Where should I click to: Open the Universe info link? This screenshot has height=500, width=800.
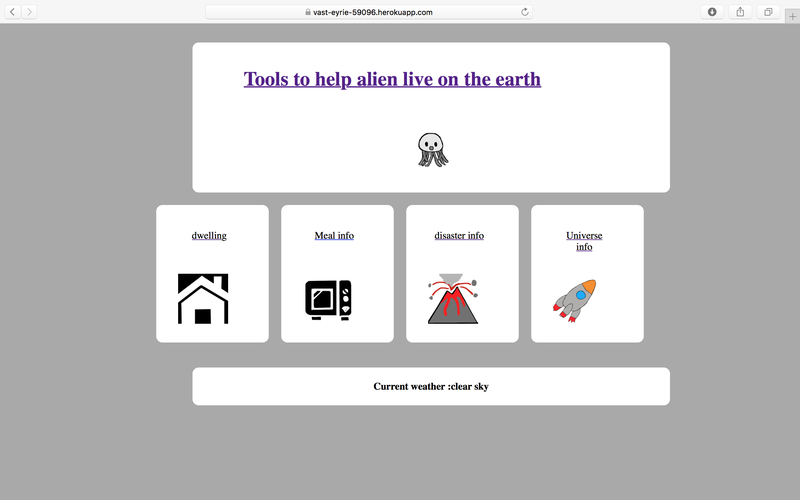pos(584,241)
